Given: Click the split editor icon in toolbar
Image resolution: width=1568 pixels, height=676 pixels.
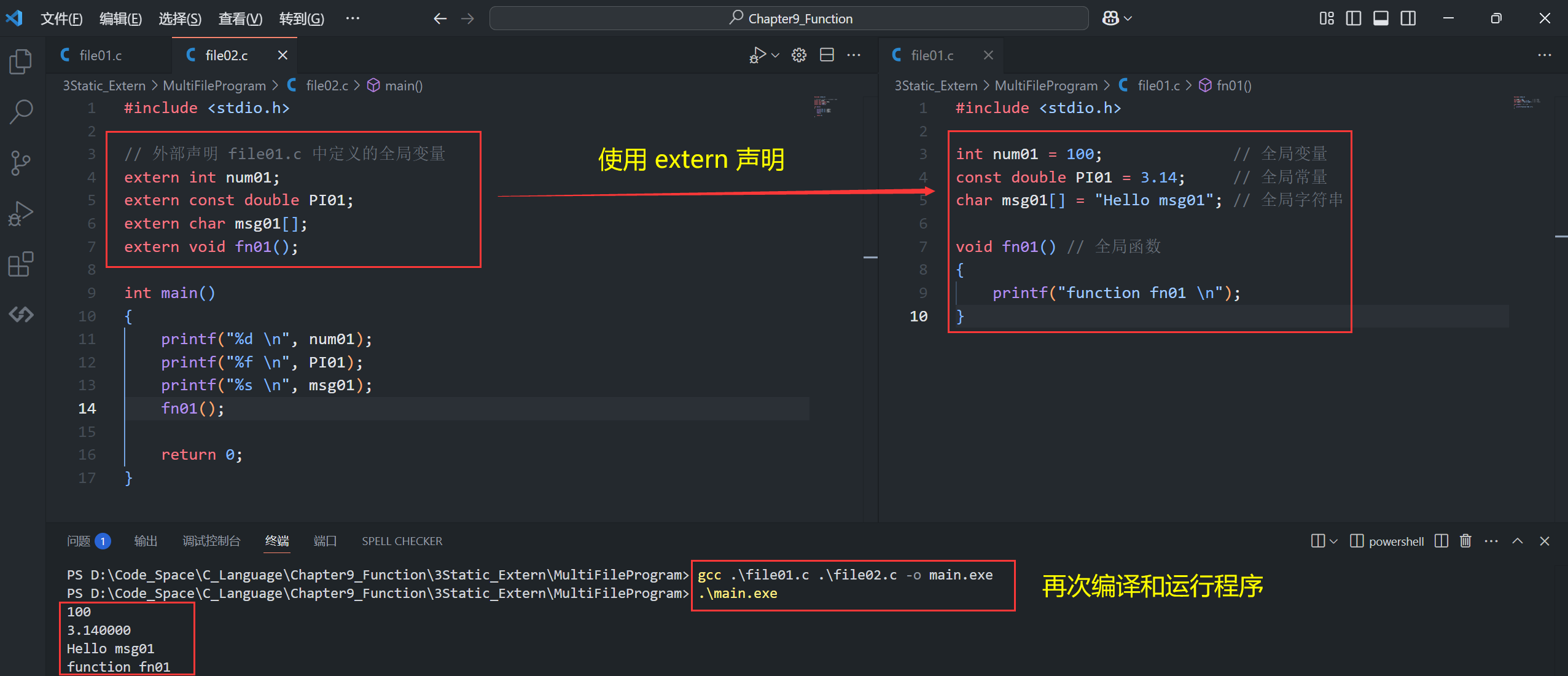Looking at the screenshot, I should [x=827, y=55].
